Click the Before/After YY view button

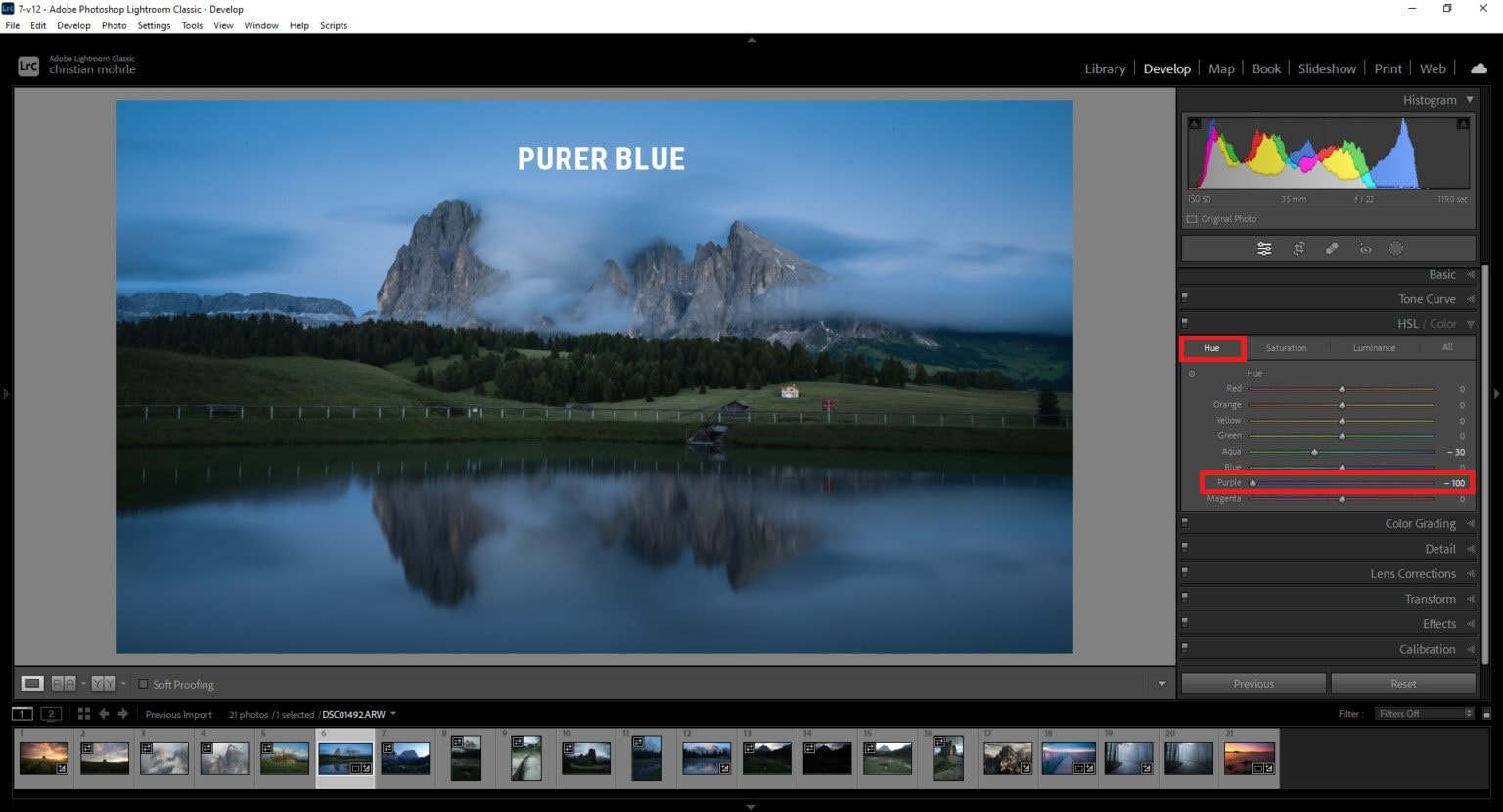(x=104, y=683)
